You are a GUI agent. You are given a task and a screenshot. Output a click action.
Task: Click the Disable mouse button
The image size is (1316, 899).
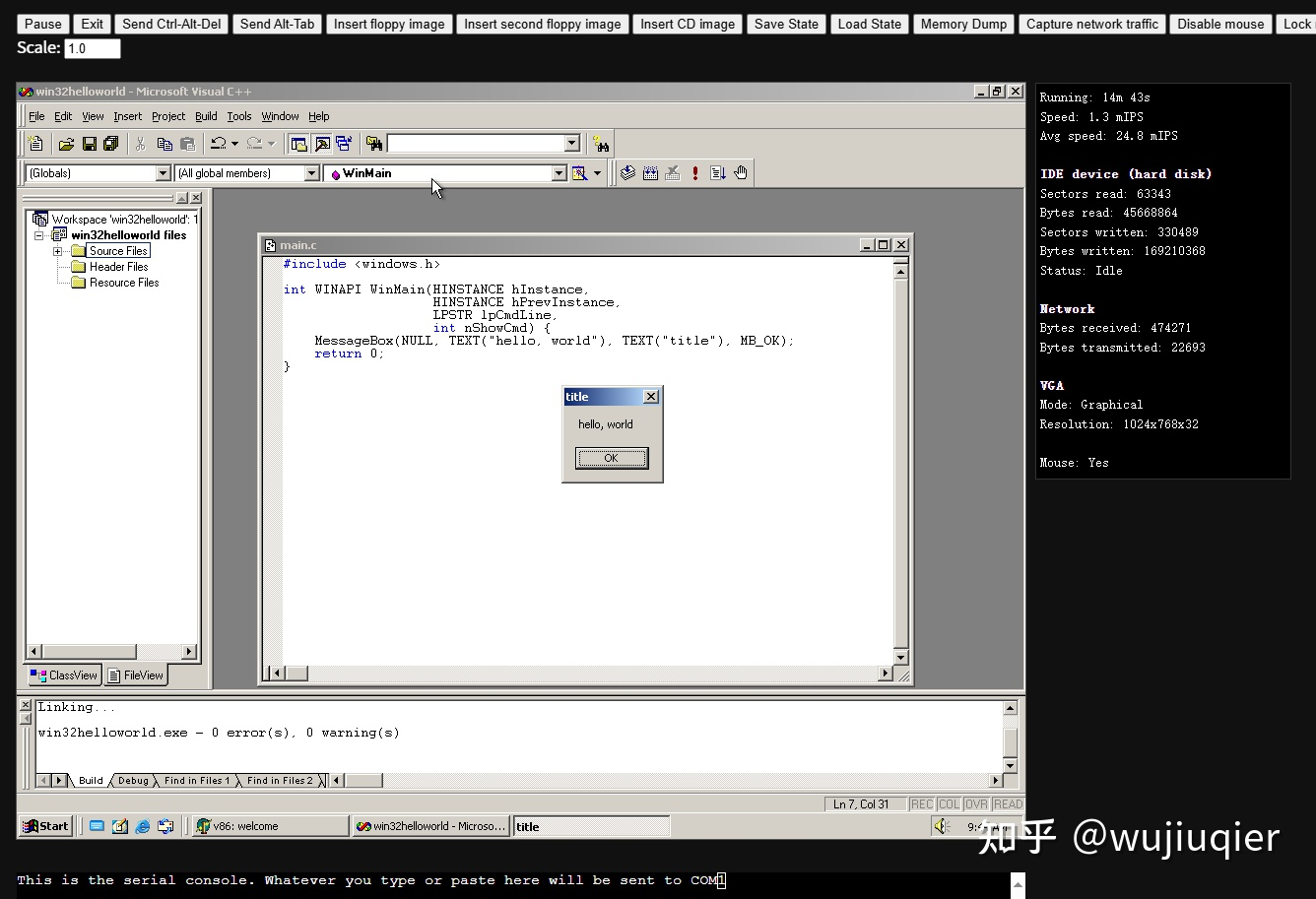click(1220, 24)
